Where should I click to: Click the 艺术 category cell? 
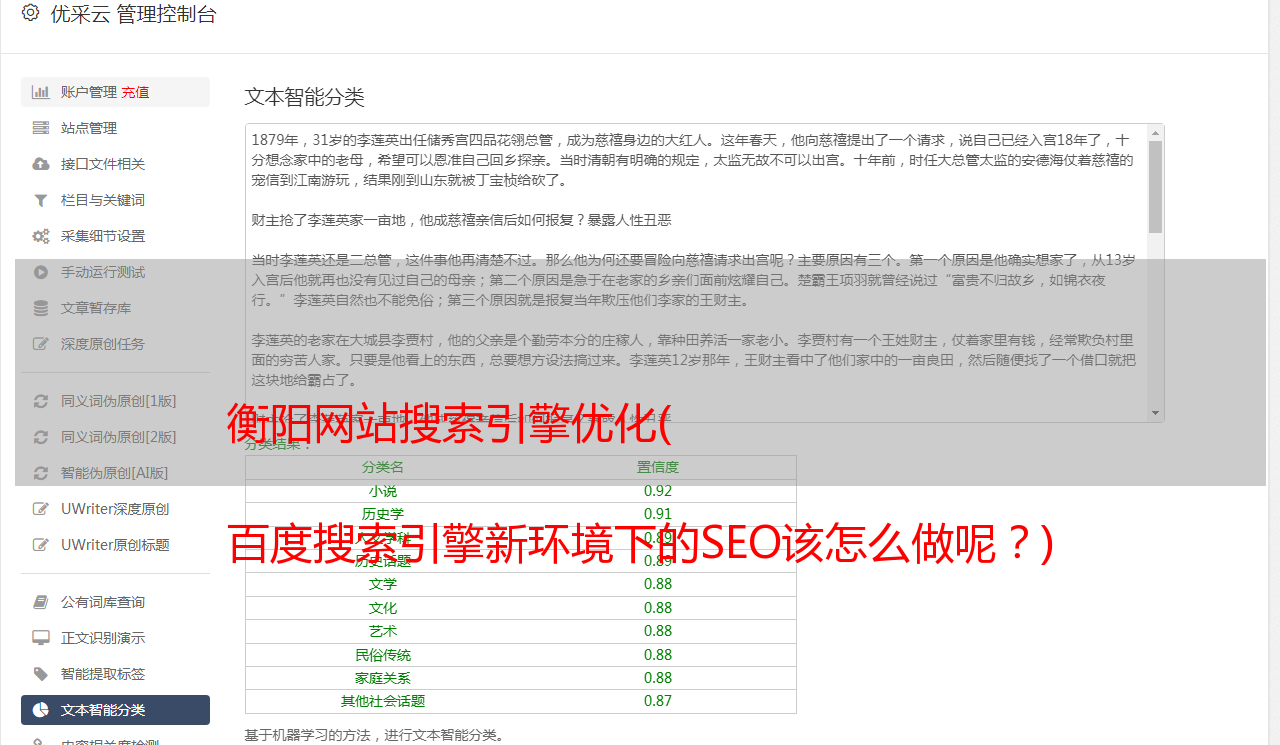383,631
